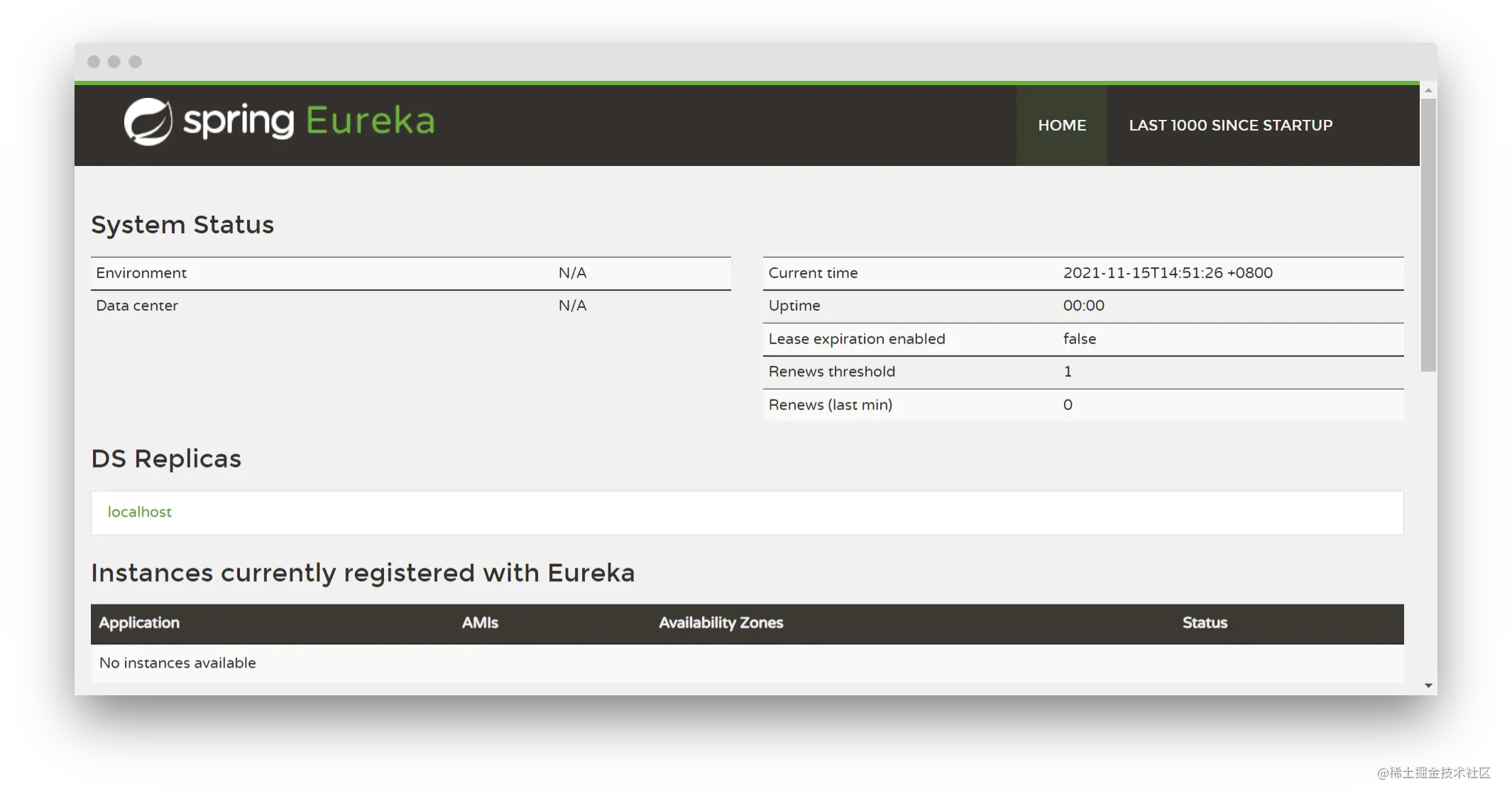Click the maximize window dot
The height and width of the screenshot is (801, 1512).
click(135, 62)
